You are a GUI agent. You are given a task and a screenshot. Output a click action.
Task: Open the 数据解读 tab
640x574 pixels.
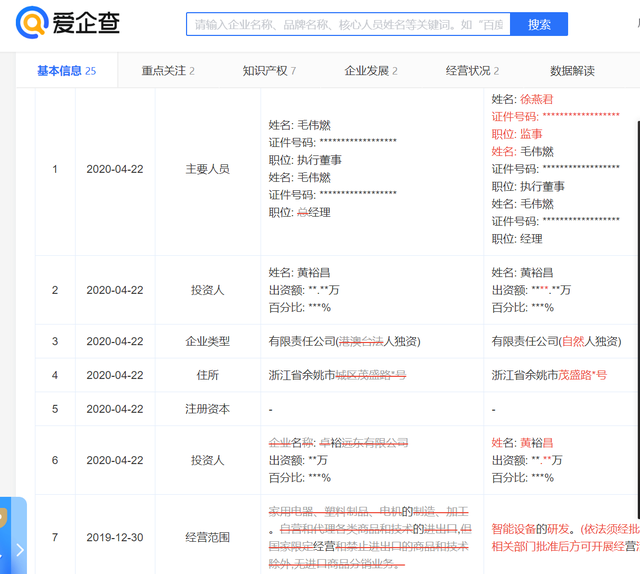click(572, 71)
